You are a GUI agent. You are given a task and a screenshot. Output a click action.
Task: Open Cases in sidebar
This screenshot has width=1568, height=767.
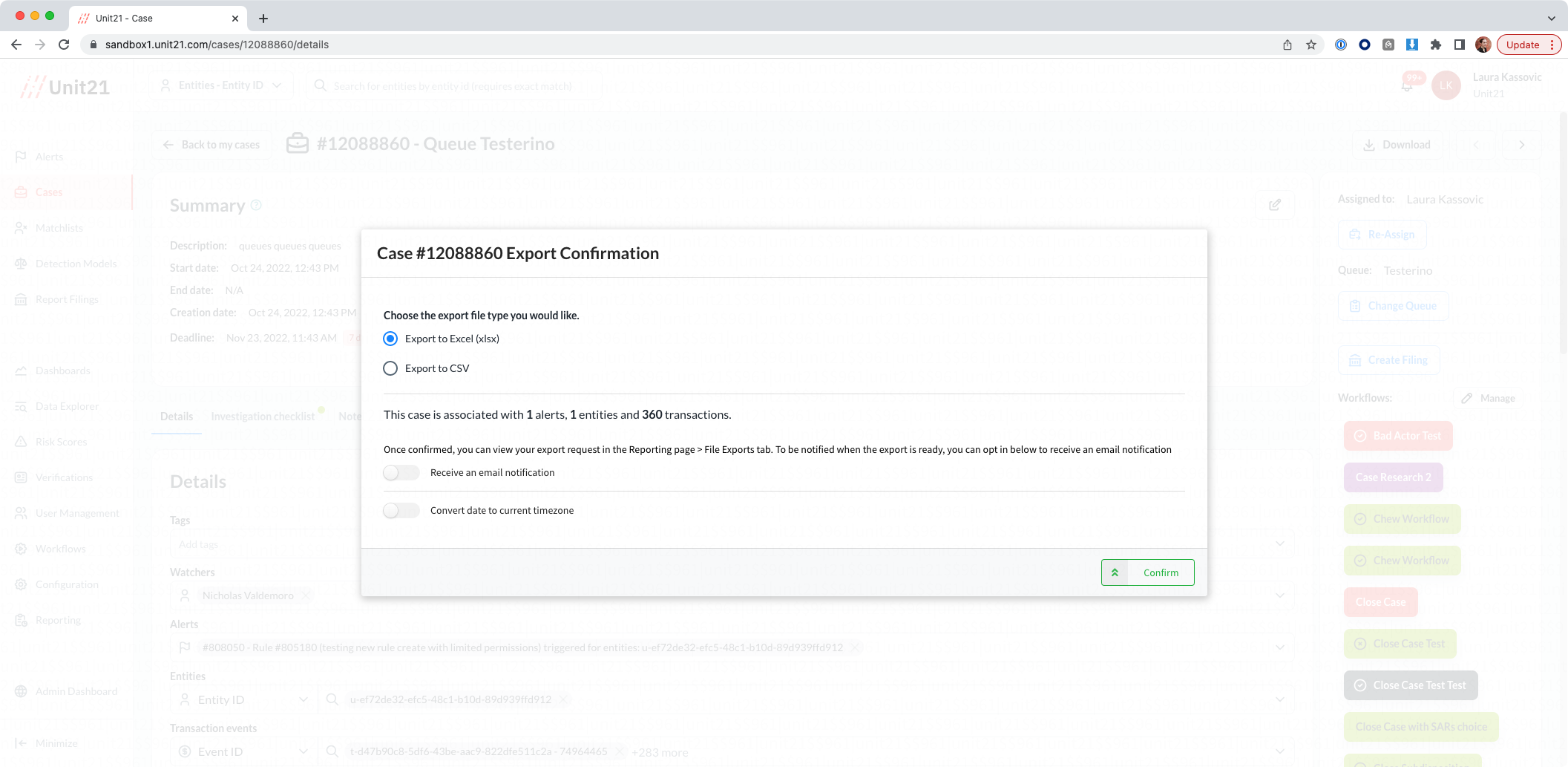[49, 192]
